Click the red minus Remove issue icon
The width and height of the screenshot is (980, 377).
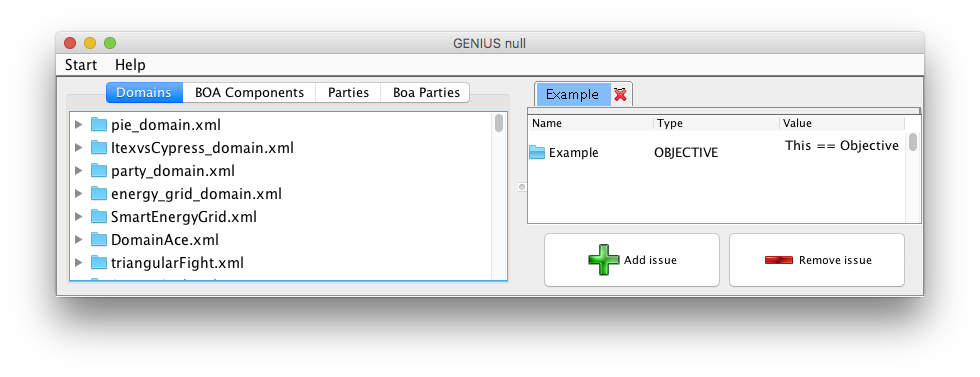(779, 260)
